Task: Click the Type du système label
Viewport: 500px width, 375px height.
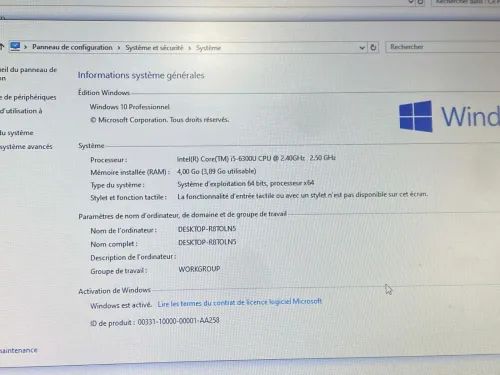Action: [x=117, y=185]
